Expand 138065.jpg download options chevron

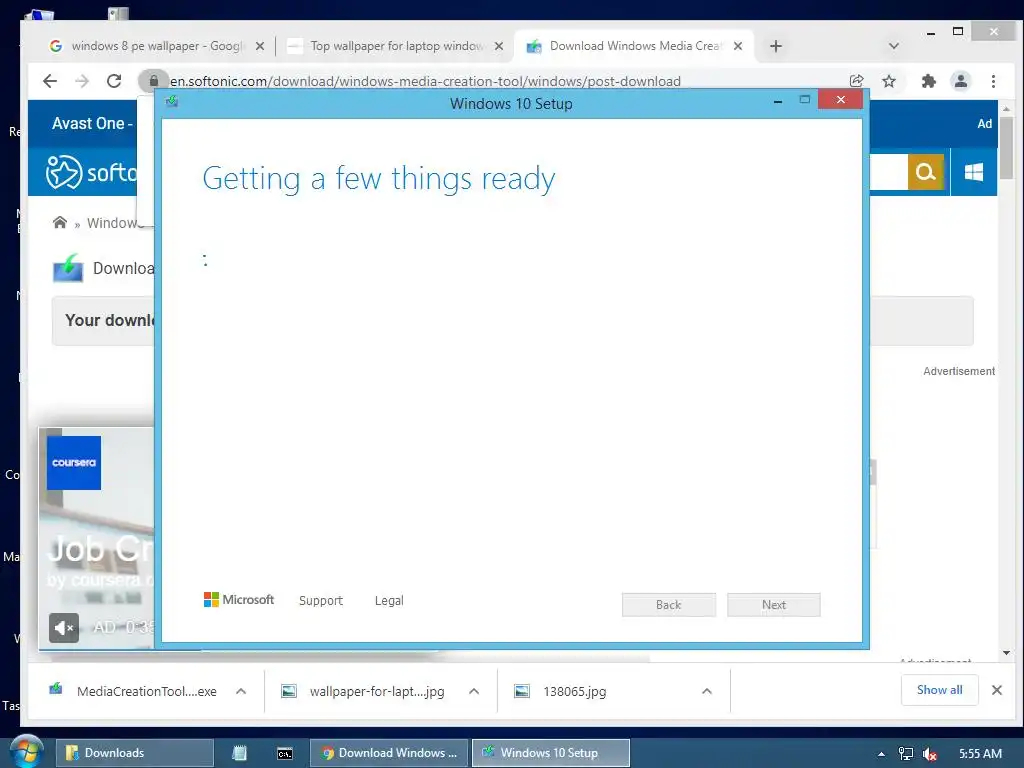pyautogui.click(x=707, y=691)
